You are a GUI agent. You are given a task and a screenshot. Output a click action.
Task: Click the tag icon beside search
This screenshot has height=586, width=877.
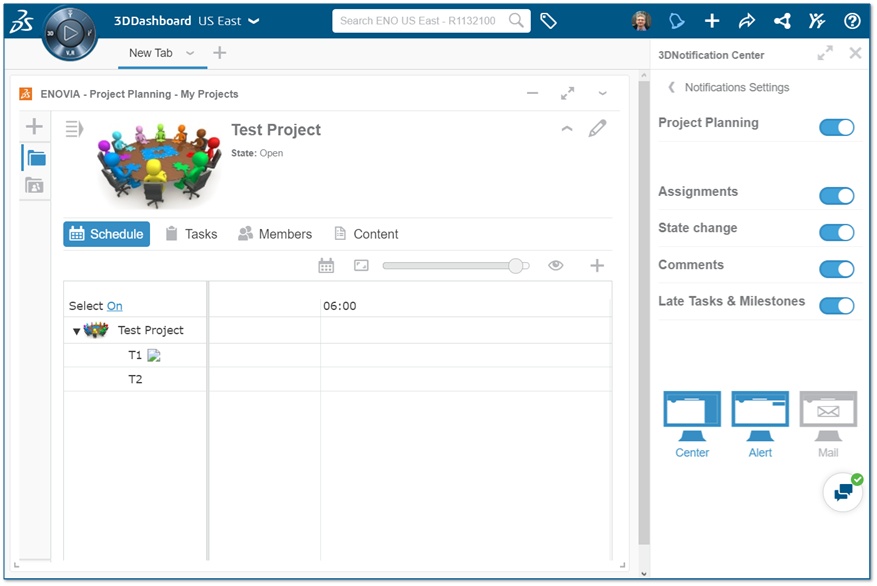pyautogui.click(x=548, y=21)
